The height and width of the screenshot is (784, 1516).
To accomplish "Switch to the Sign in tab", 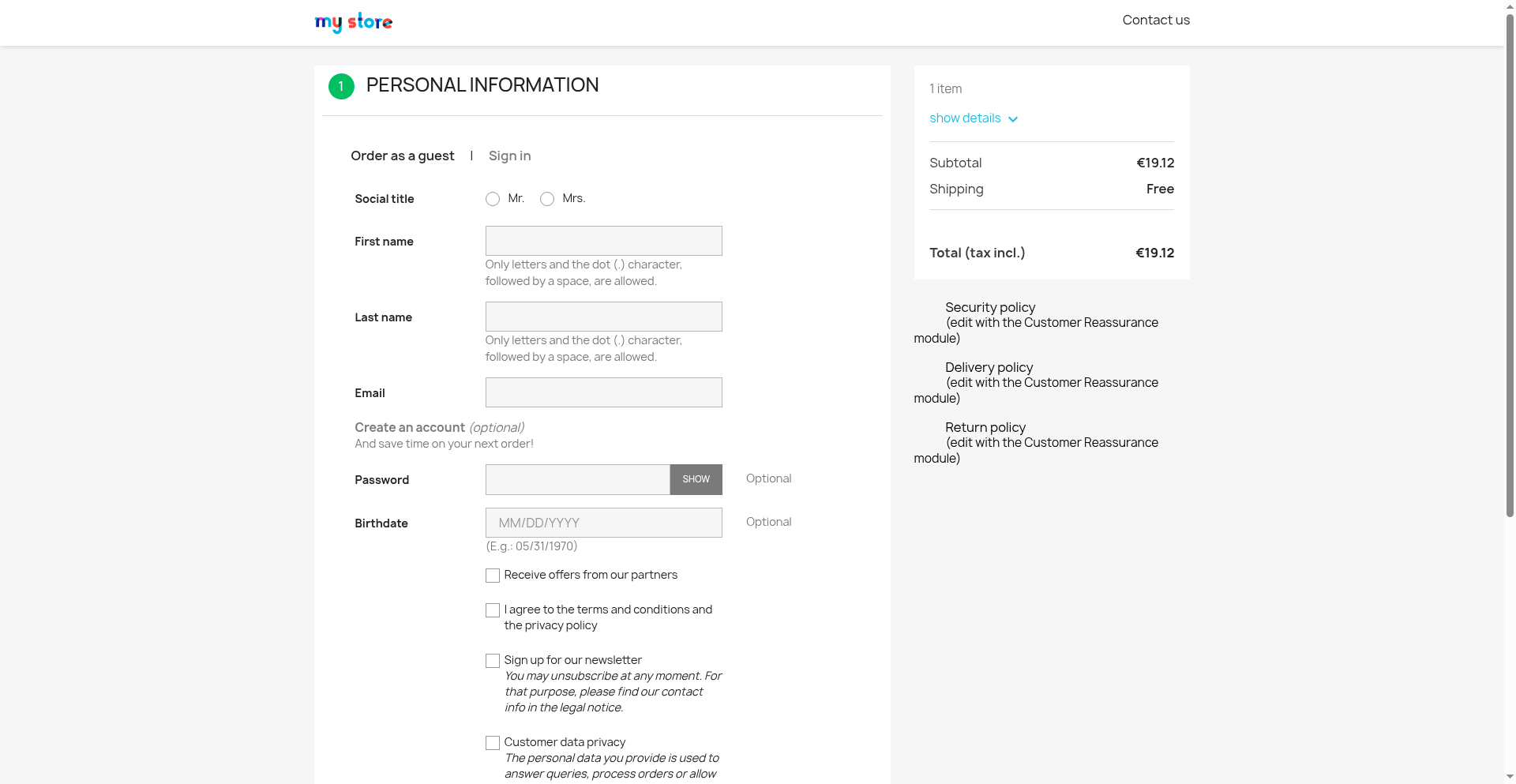I will coord(509,156).
